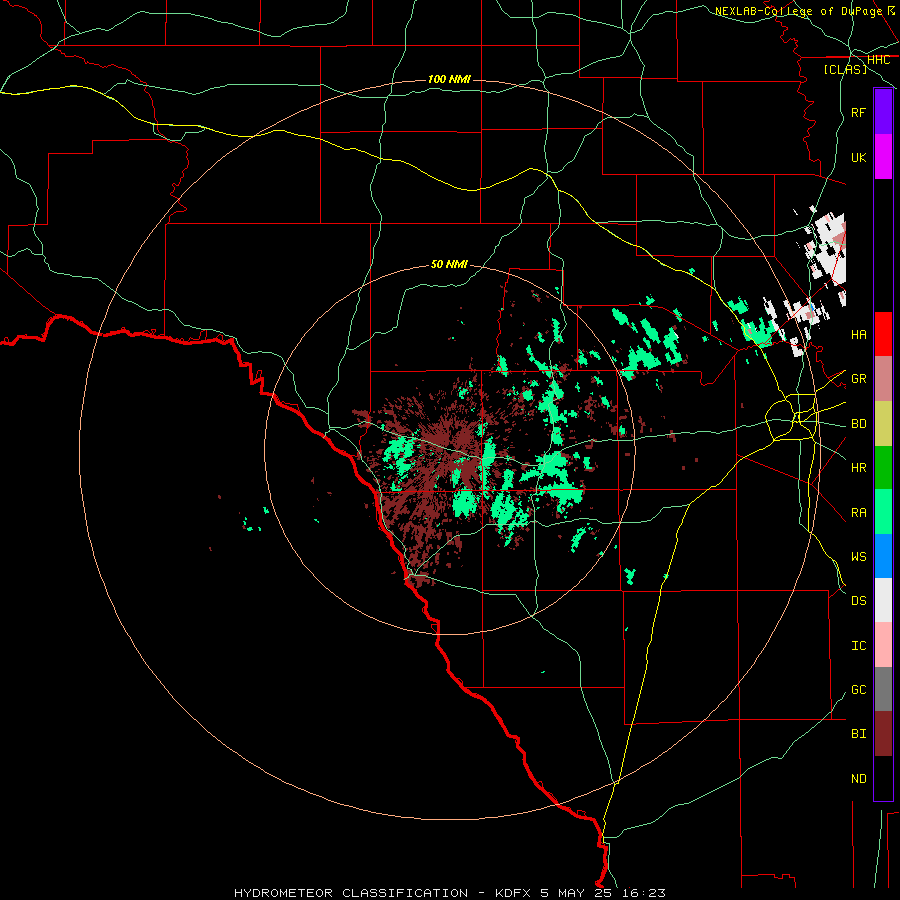This screenshot has height=900, width=900.
Task: Click the GC gray legend swatch
Action: pyautogui.click(x=883, y=689)
